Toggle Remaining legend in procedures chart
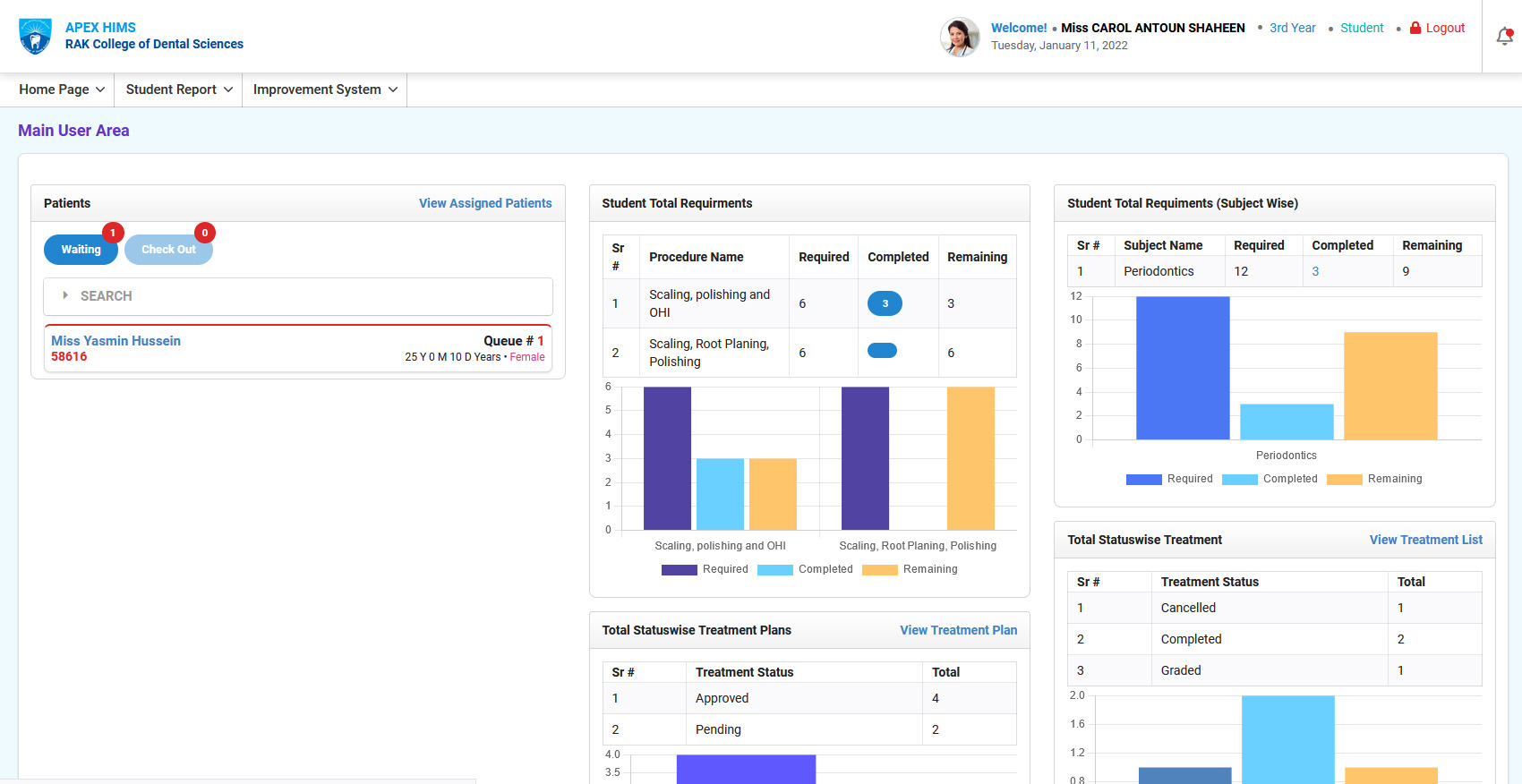 click(910, 569)
